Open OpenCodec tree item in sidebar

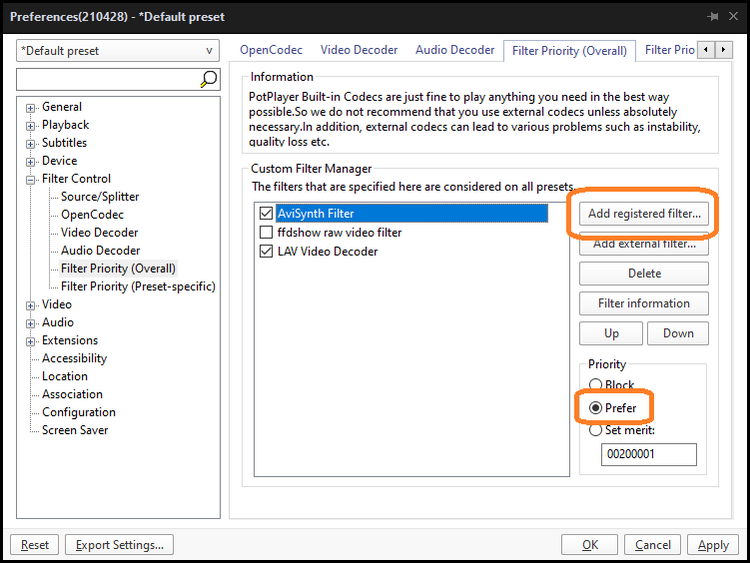[x=92, y=215]
